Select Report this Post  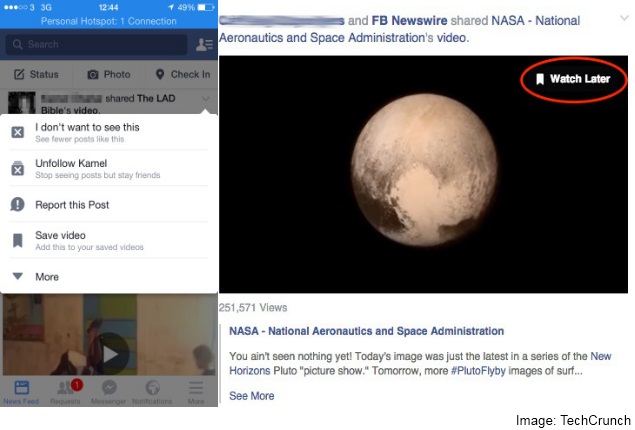click(109, 204)
